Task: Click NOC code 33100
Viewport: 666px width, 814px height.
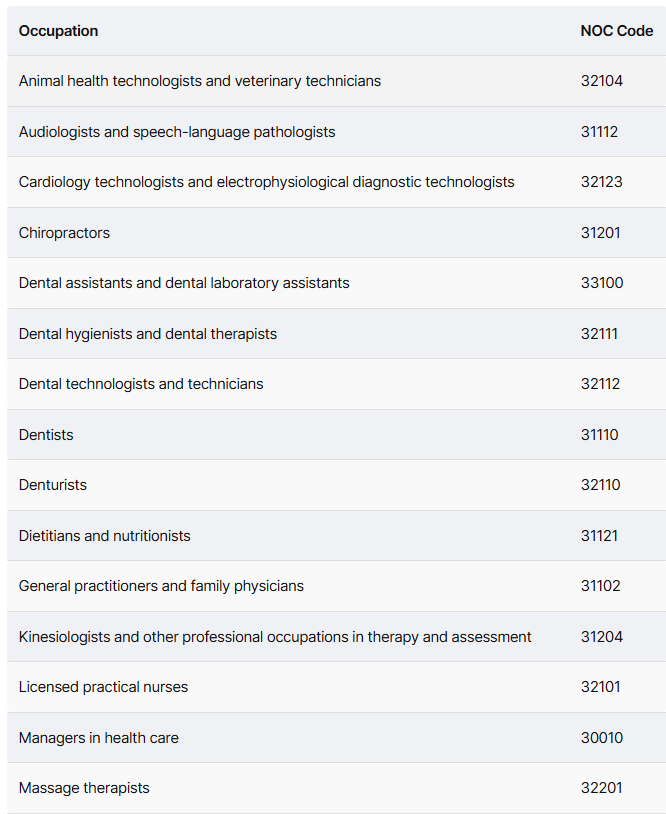Action: point(602,283)
